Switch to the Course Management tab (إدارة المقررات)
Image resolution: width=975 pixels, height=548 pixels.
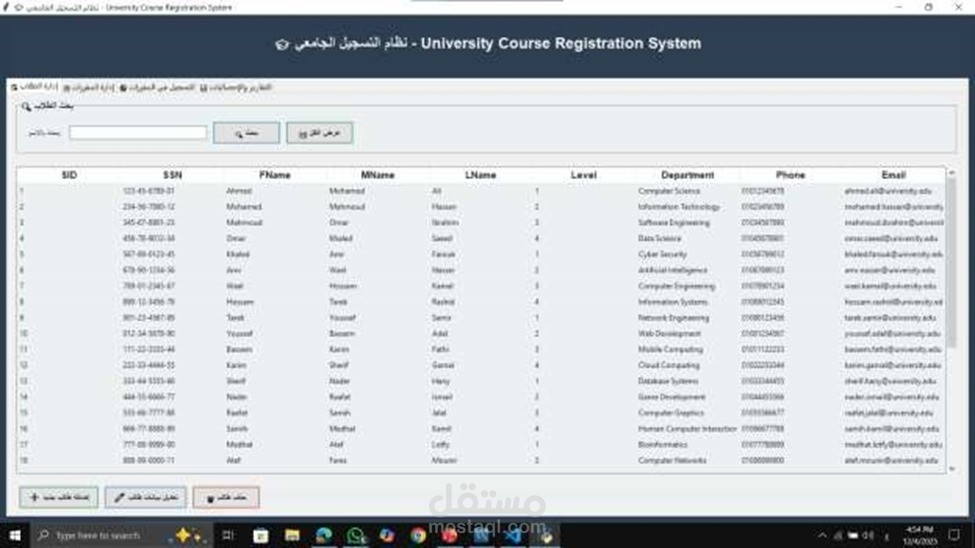[89, 88]
